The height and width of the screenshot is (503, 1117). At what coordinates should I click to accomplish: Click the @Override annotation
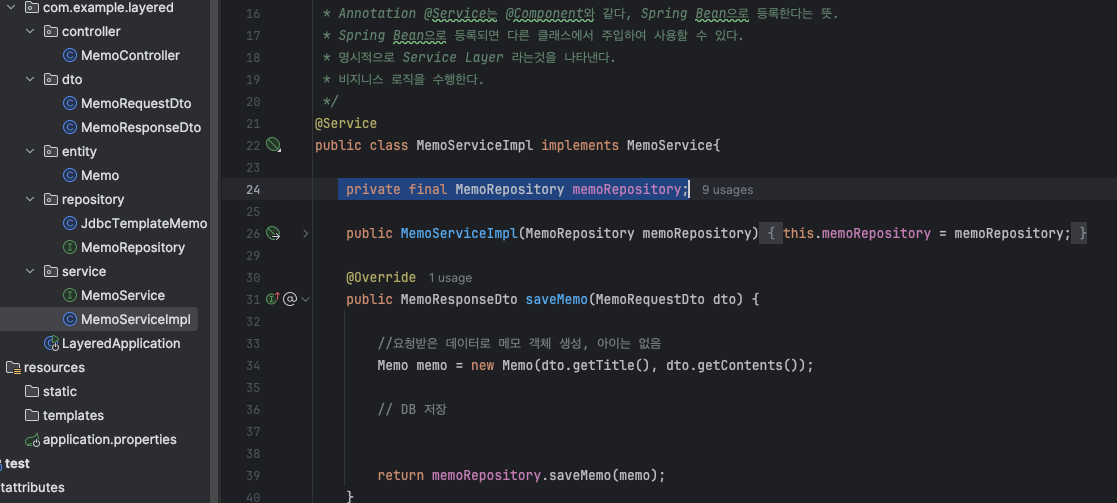(381, 277)
